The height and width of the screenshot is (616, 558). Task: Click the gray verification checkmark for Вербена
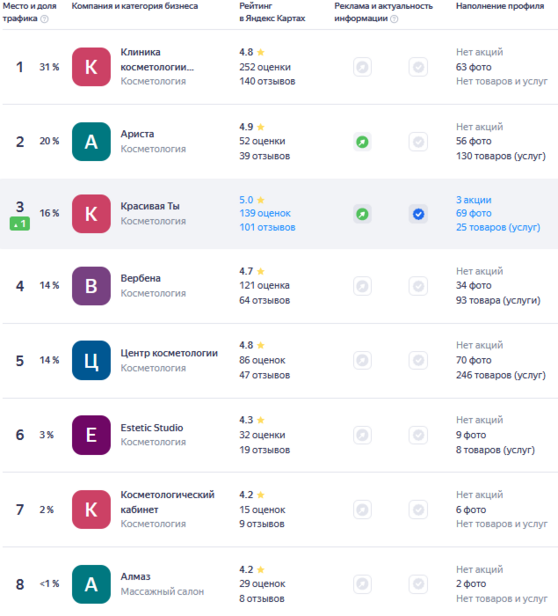tap(418, 286)
